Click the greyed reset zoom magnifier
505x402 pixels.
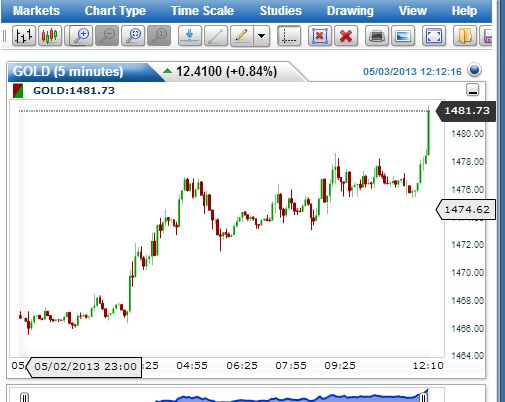pos(159,35)
